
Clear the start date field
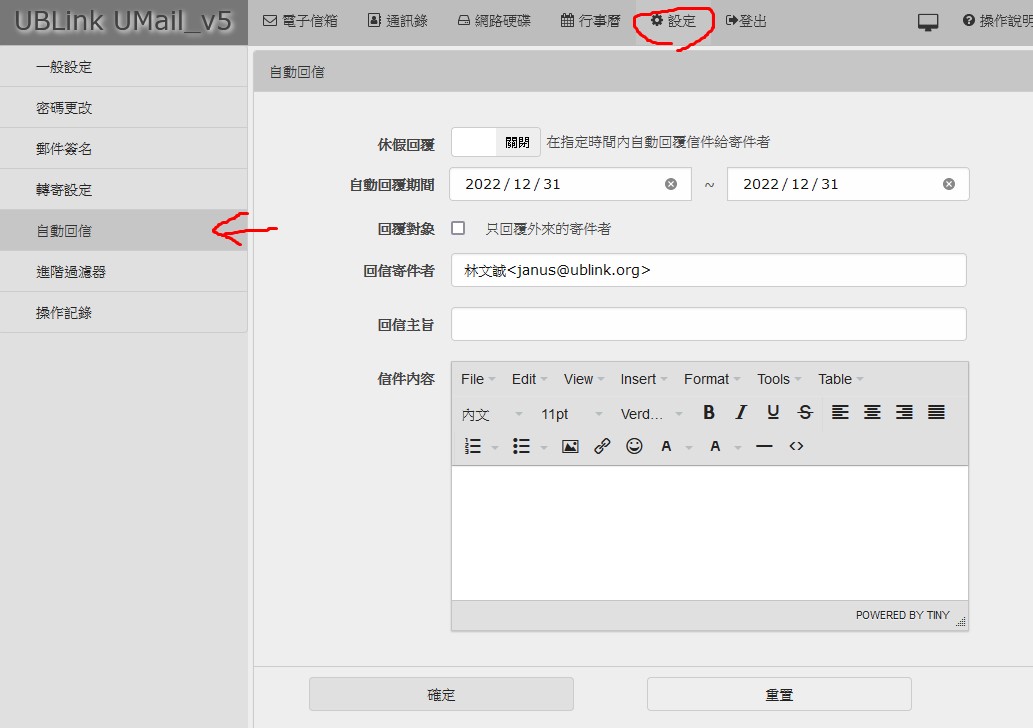tap(671, 184)
